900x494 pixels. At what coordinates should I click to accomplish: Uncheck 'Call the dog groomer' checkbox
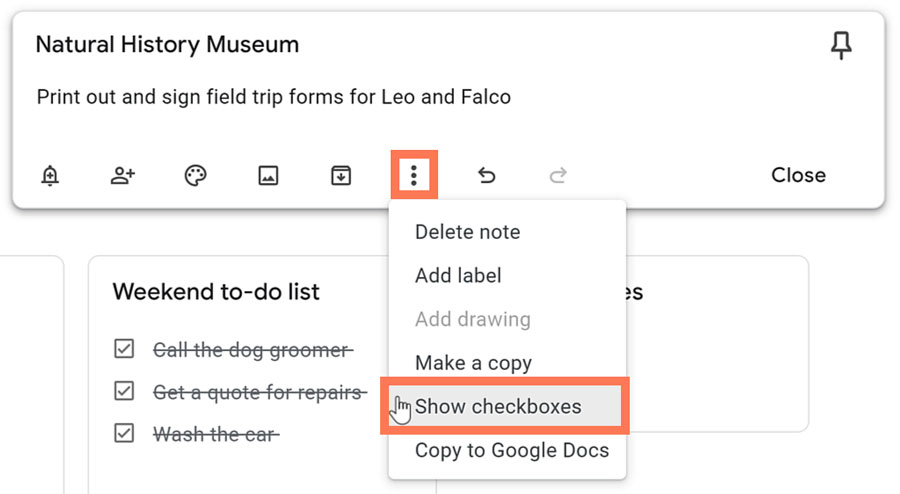[x=124, y=350]
